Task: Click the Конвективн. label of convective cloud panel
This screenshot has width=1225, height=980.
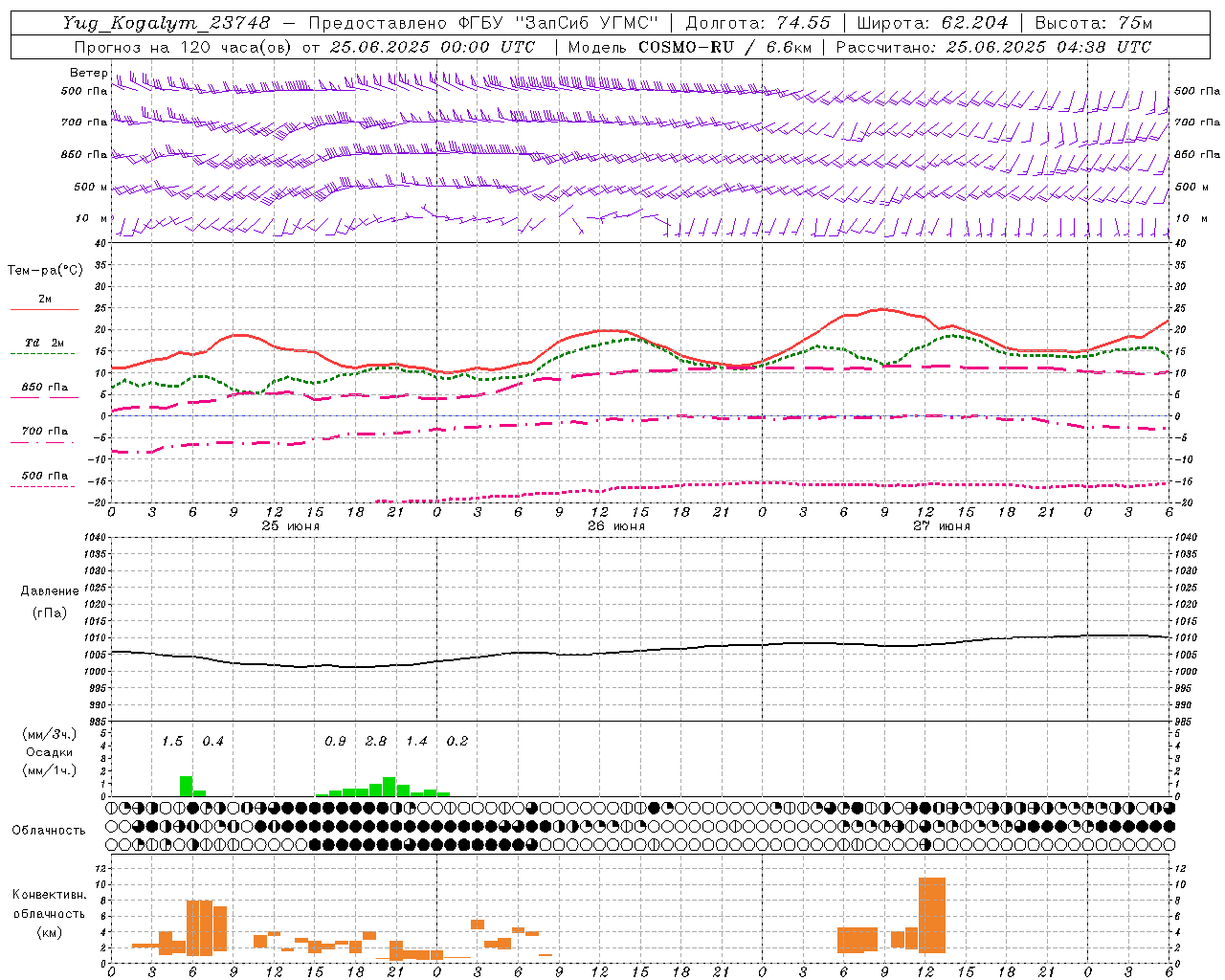Action: (x=50, y=894)
